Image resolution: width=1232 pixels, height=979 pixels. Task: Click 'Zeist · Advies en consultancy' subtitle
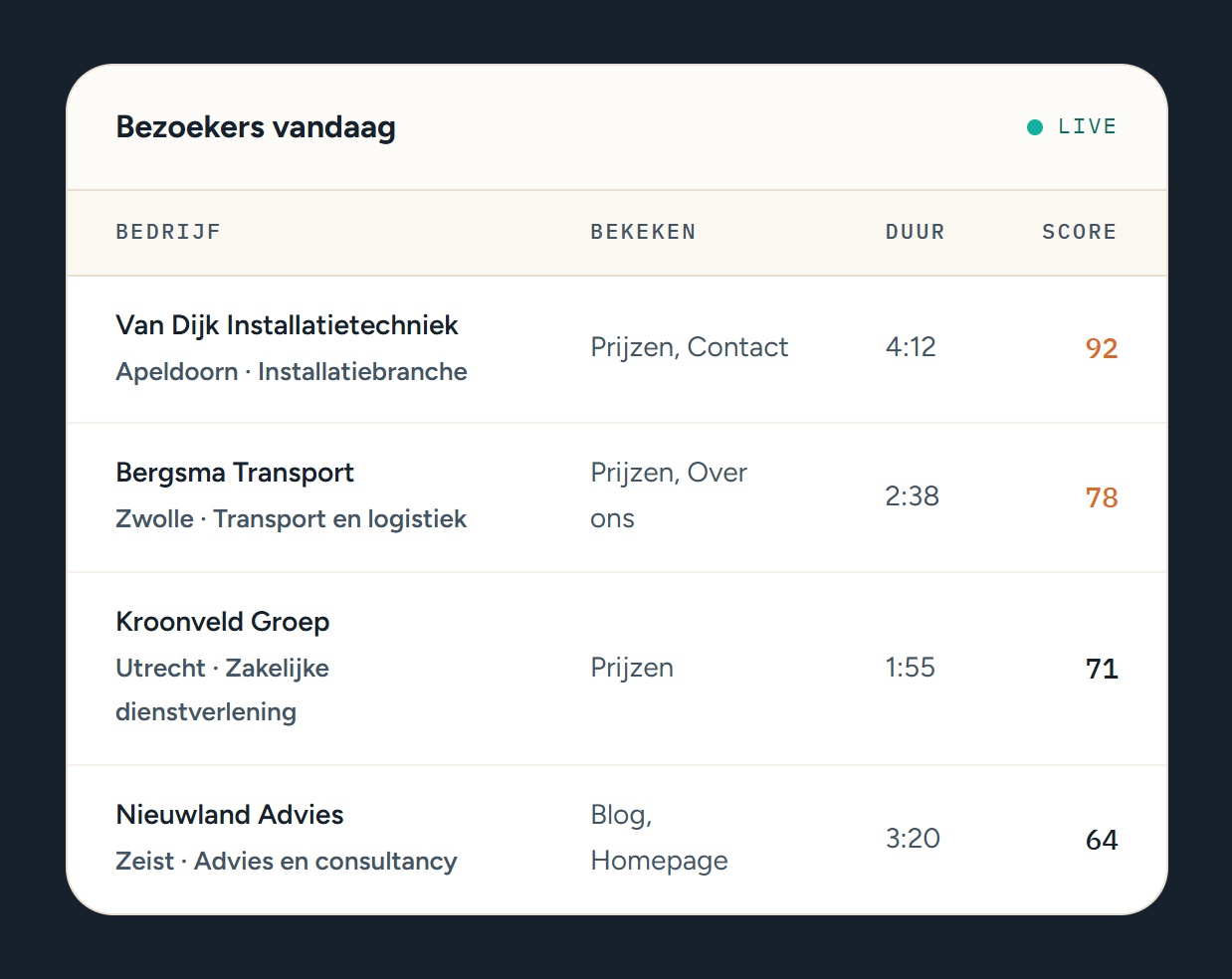tap(287, 861)
